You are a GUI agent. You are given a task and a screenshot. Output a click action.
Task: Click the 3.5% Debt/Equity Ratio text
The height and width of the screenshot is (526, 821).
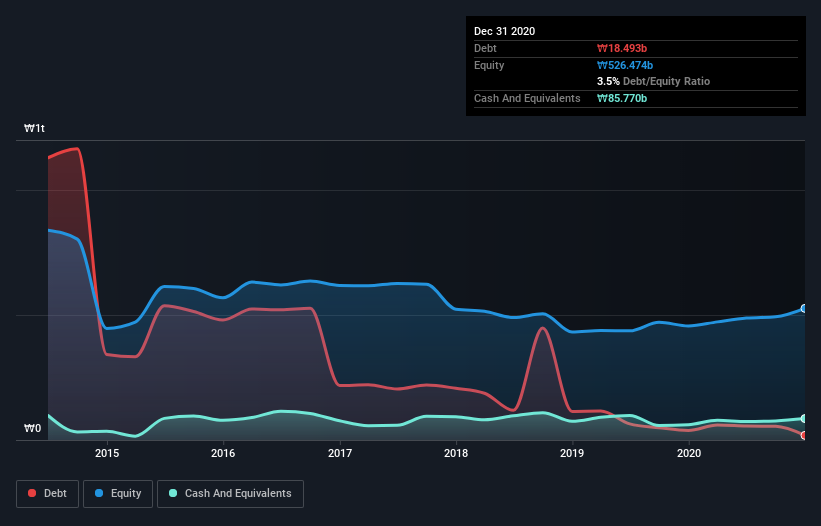click(x=653, y=82)
